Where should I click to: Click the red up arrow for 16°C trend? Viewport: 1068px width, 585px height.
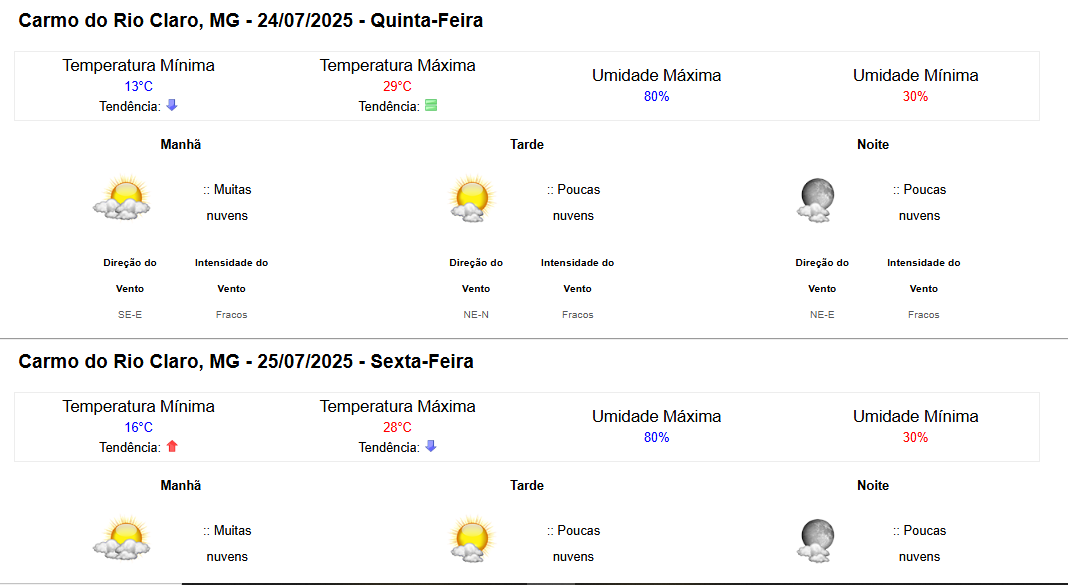(x=172, y=446)
